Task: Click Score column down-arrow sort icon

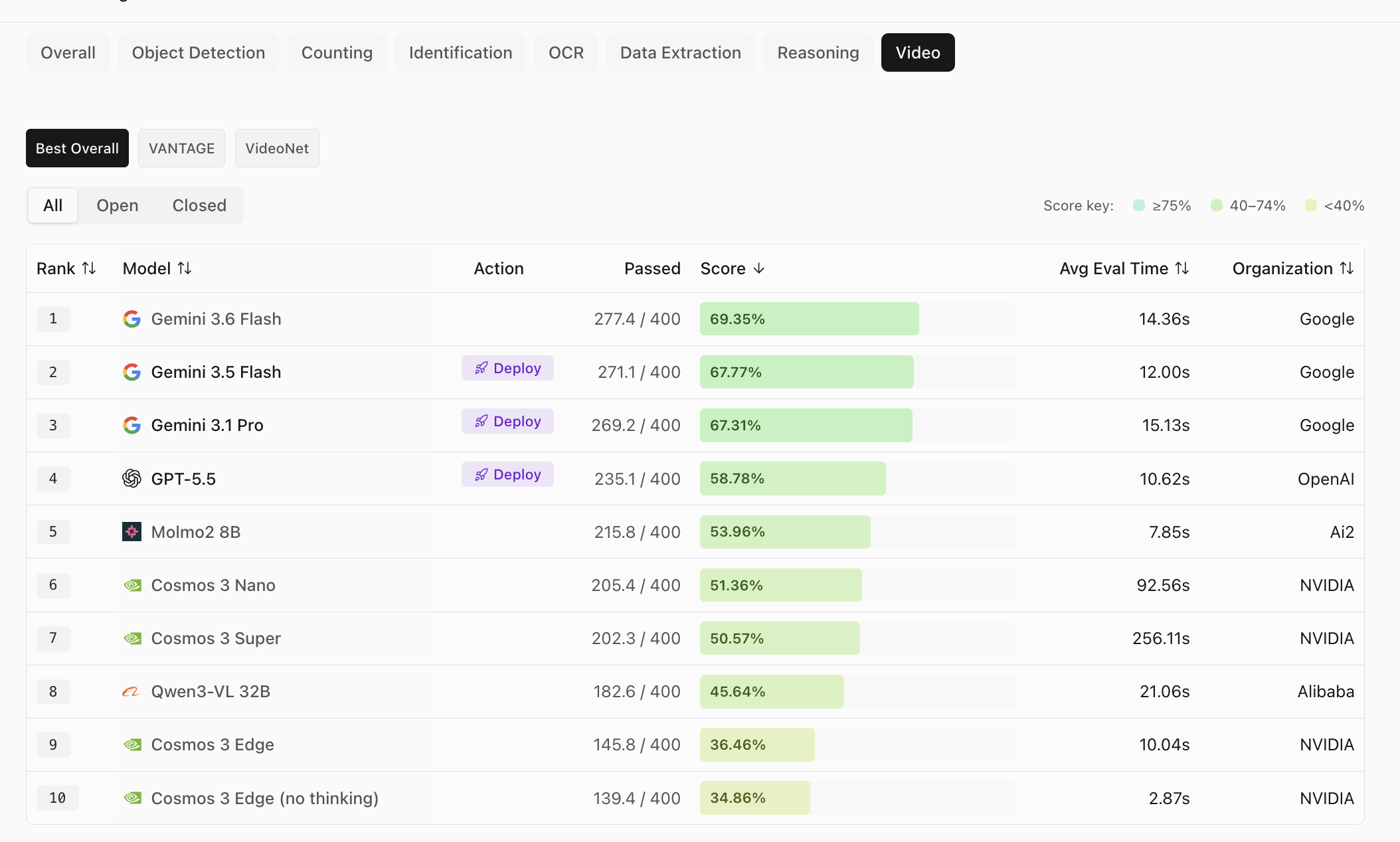Action: pyautogui.click(x=758, y=268)
